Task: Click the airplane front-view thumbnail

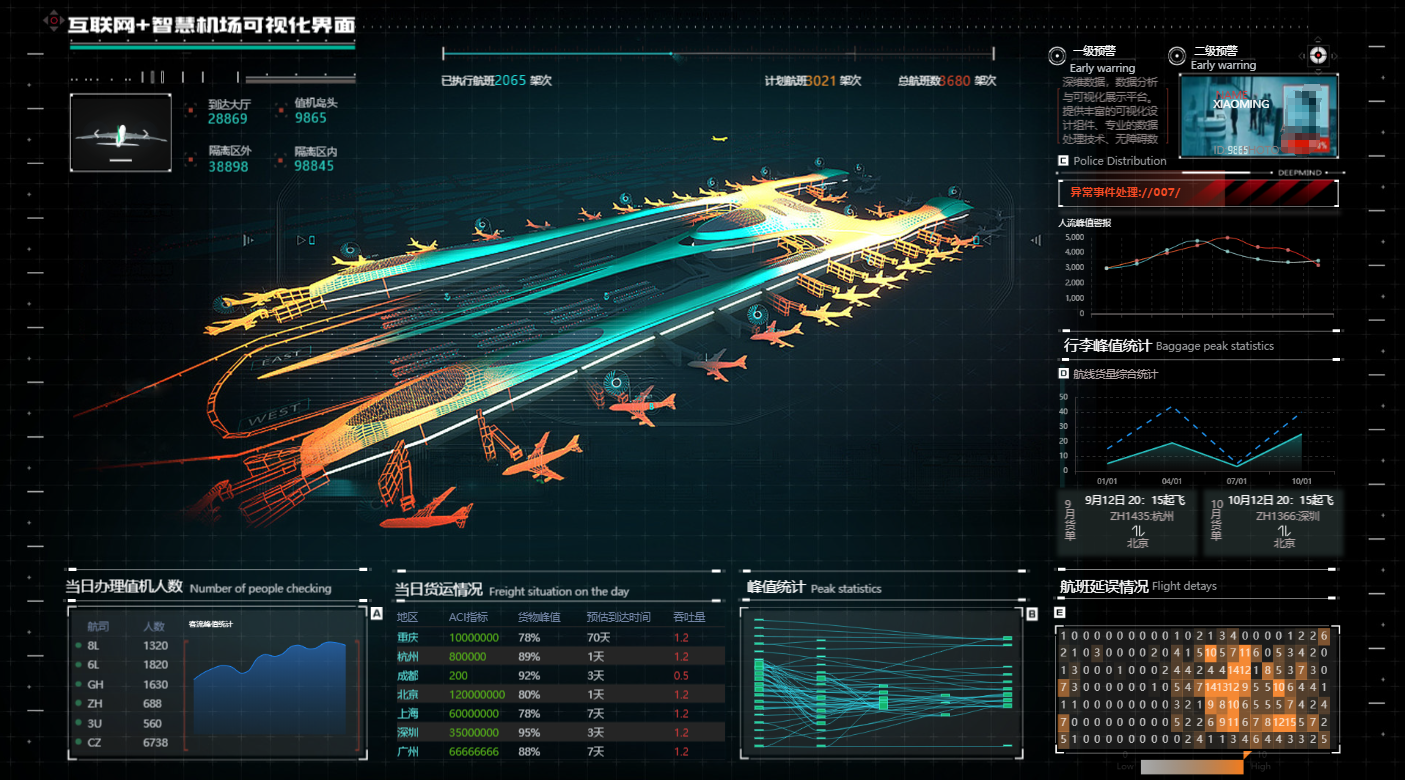Action: tap(120, 132)
